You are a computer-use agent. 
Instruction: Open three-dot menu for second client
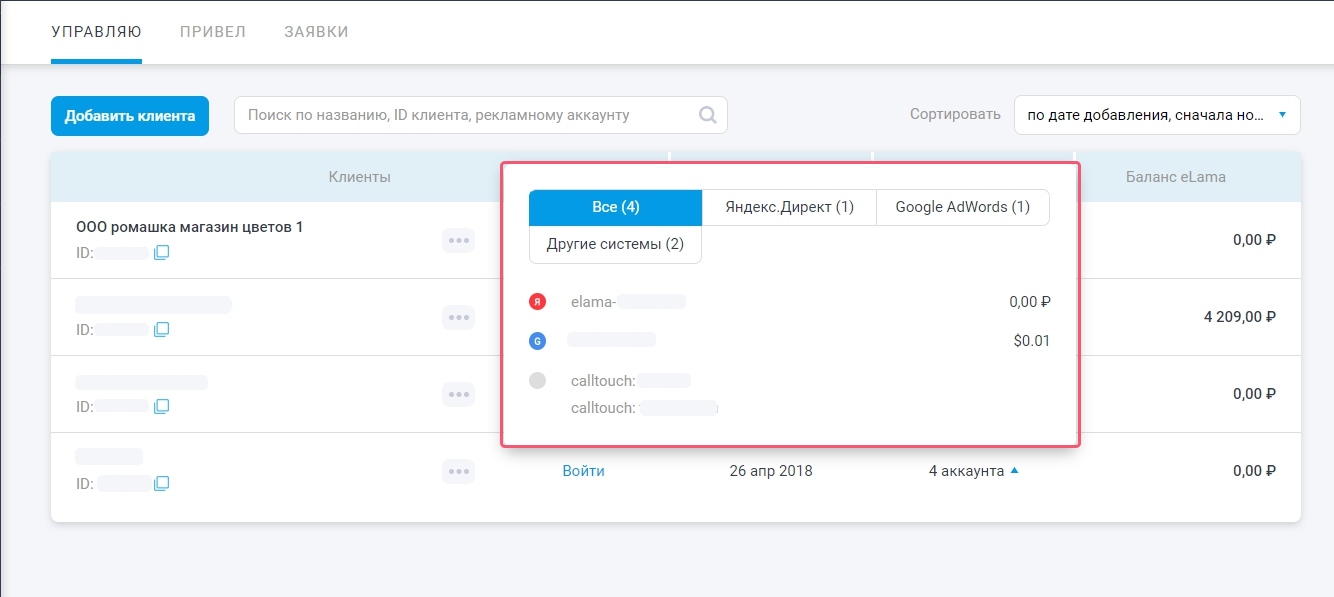[x=459, y=317]
